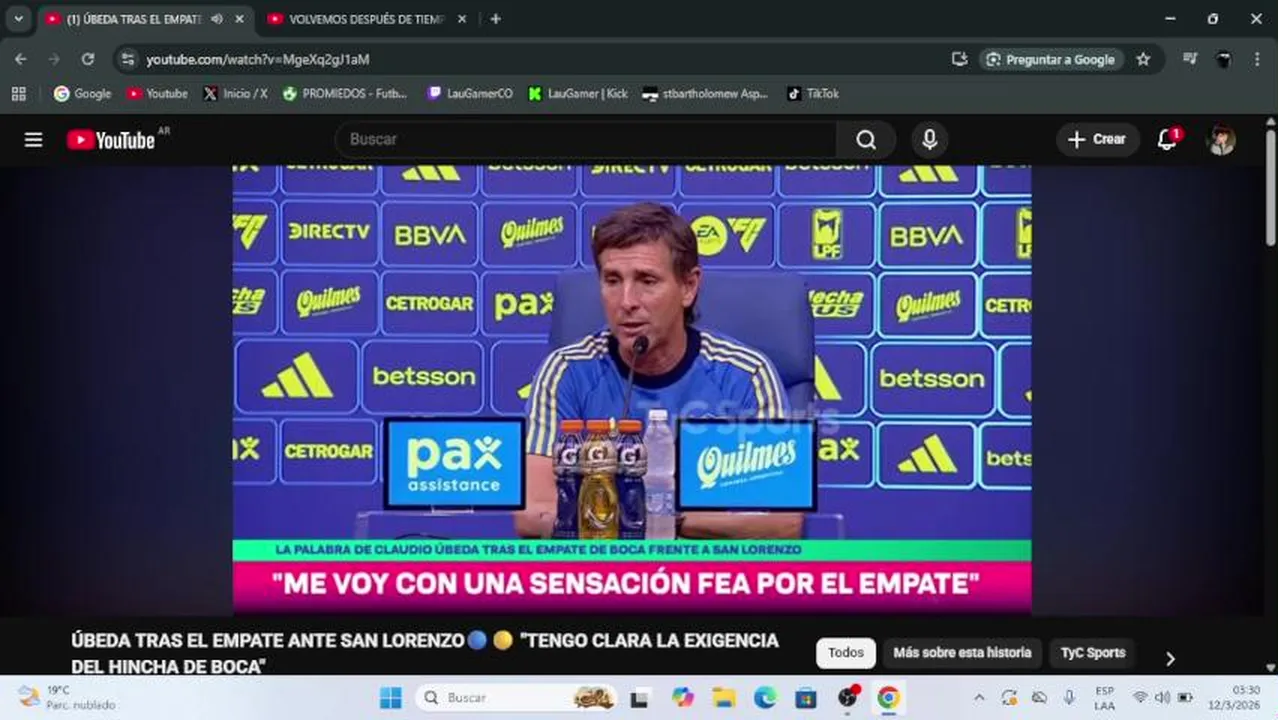Bookmark this page with star icon
This screenshot has height=720, width=1278.
pyautogui.click(x=1143, y=59)
